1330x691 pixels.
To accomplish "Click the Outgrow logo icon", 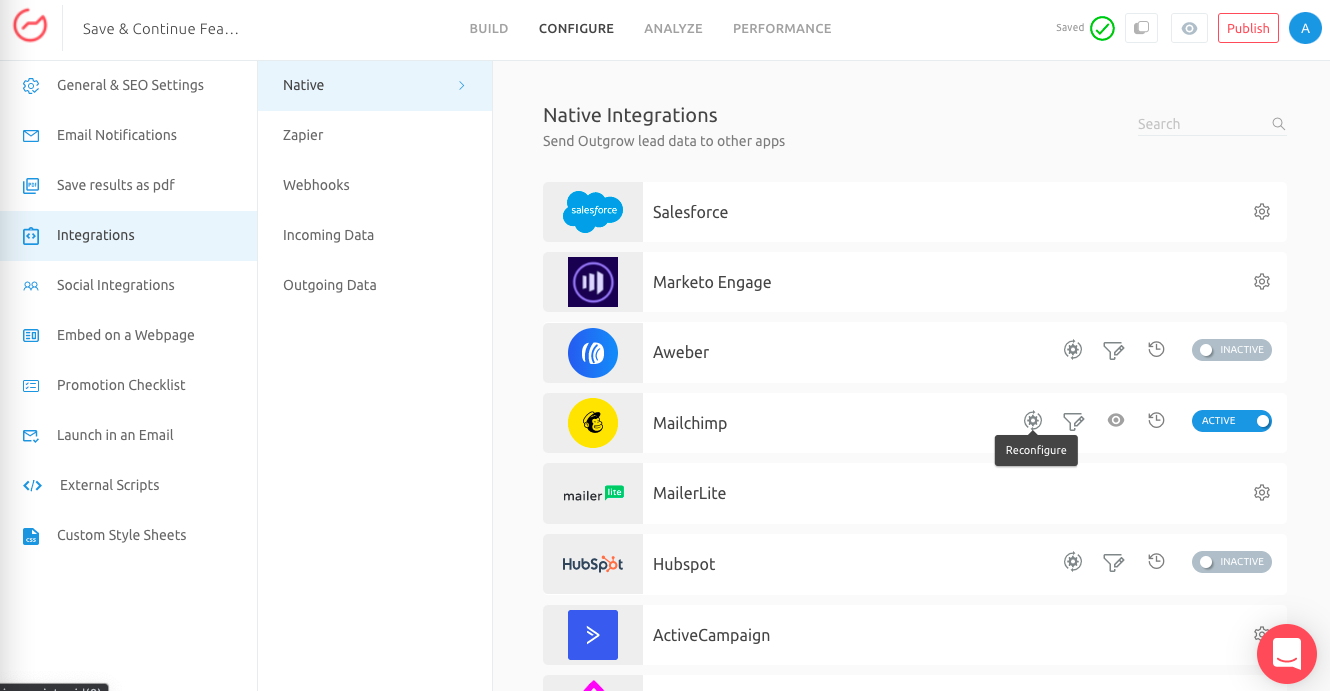I will coord(30,26).
